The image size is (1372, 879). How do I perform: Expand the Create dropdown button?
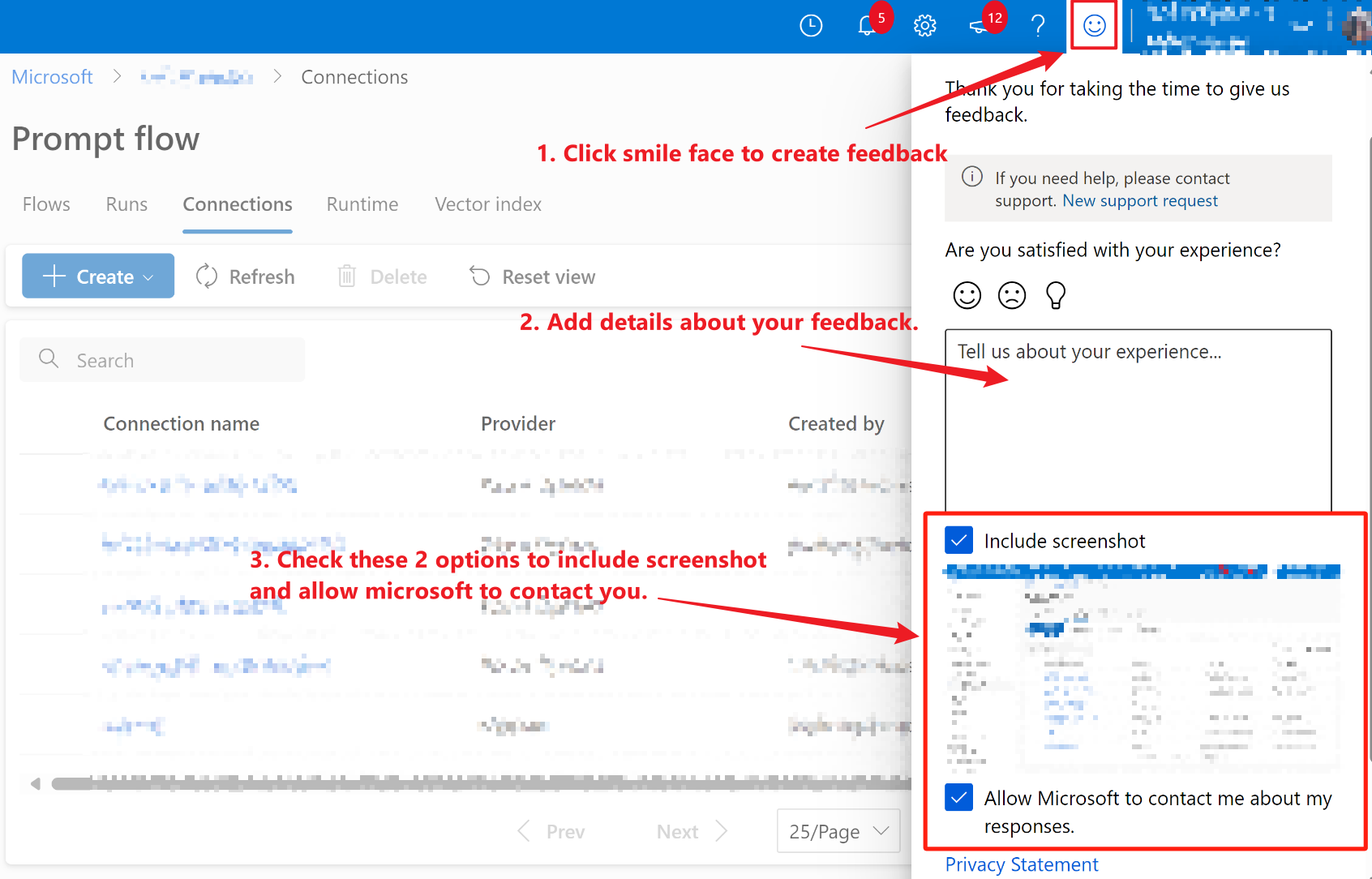[x=98, y=277]
